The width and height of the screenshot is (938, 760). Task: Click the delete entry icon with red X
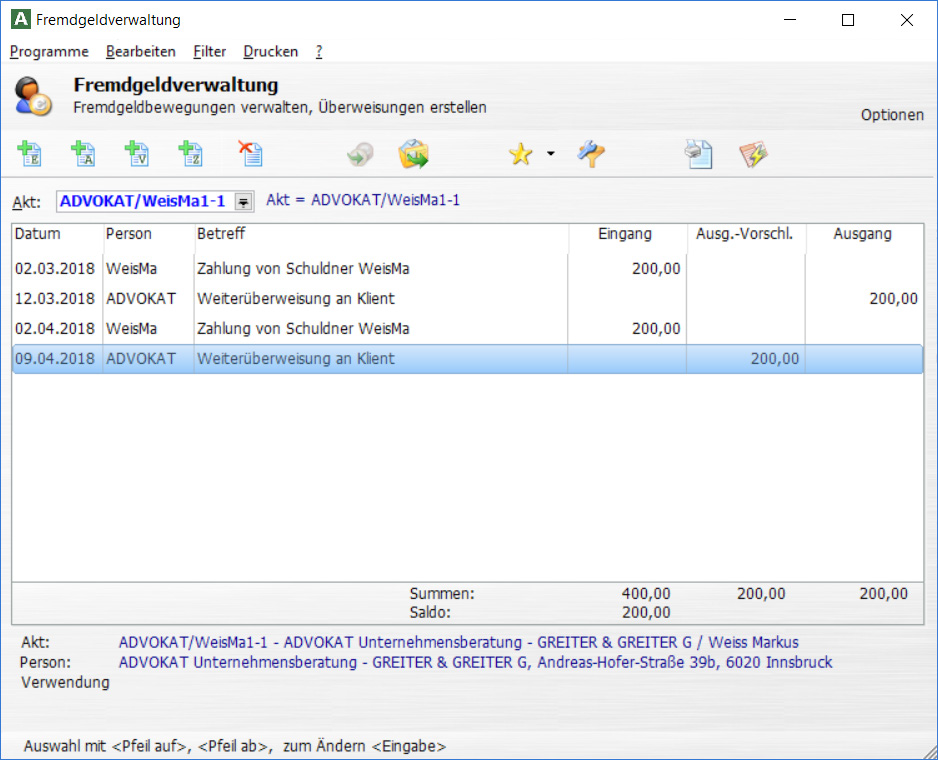(251, 154)
